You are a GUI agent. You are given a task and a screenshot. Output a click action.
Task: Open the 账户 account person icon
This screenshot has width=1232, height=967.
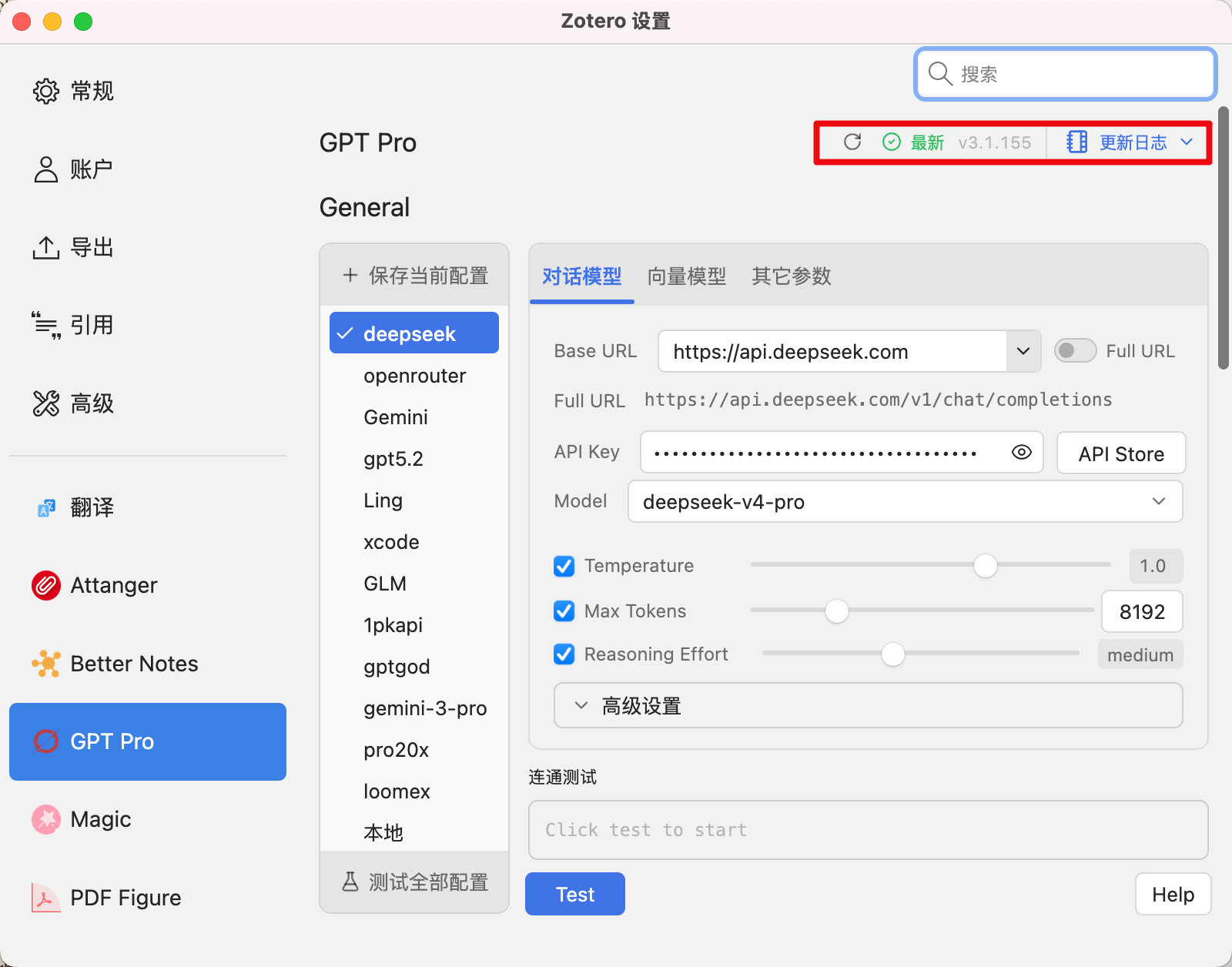click(46, 169)
